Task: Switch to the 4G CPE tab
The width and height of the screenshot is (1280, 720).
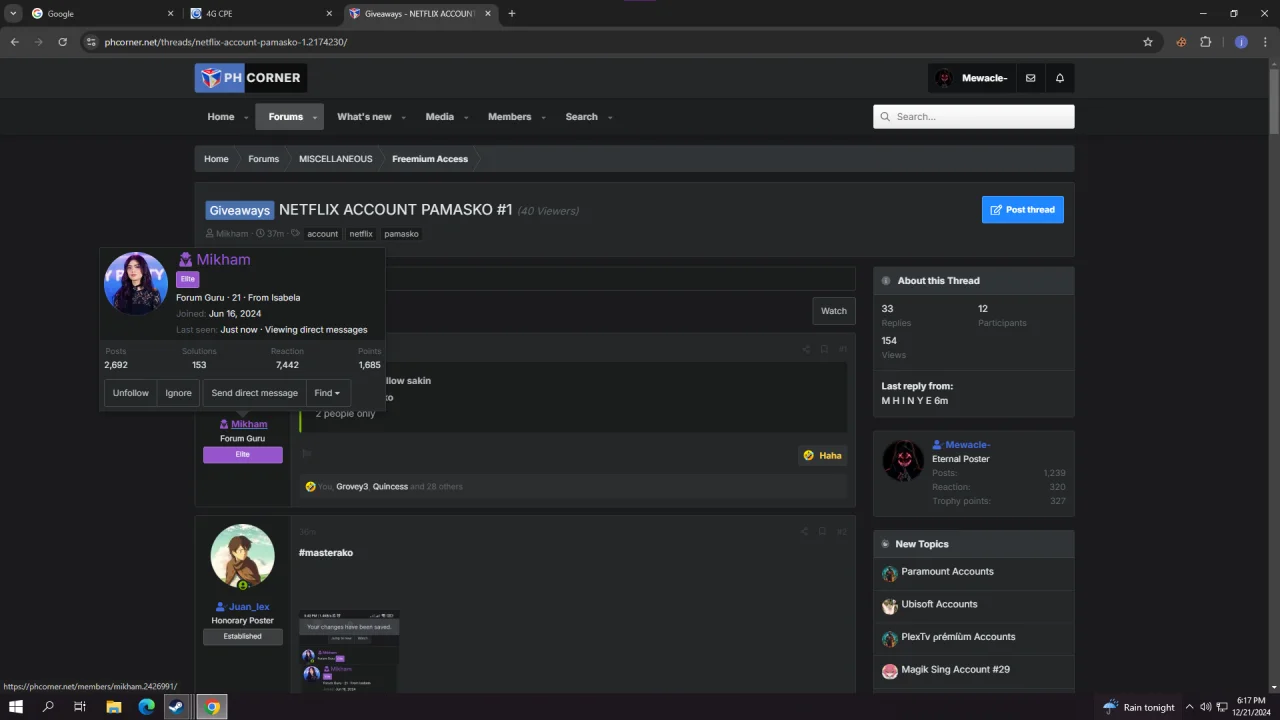Action: click(x=259, y=14)
